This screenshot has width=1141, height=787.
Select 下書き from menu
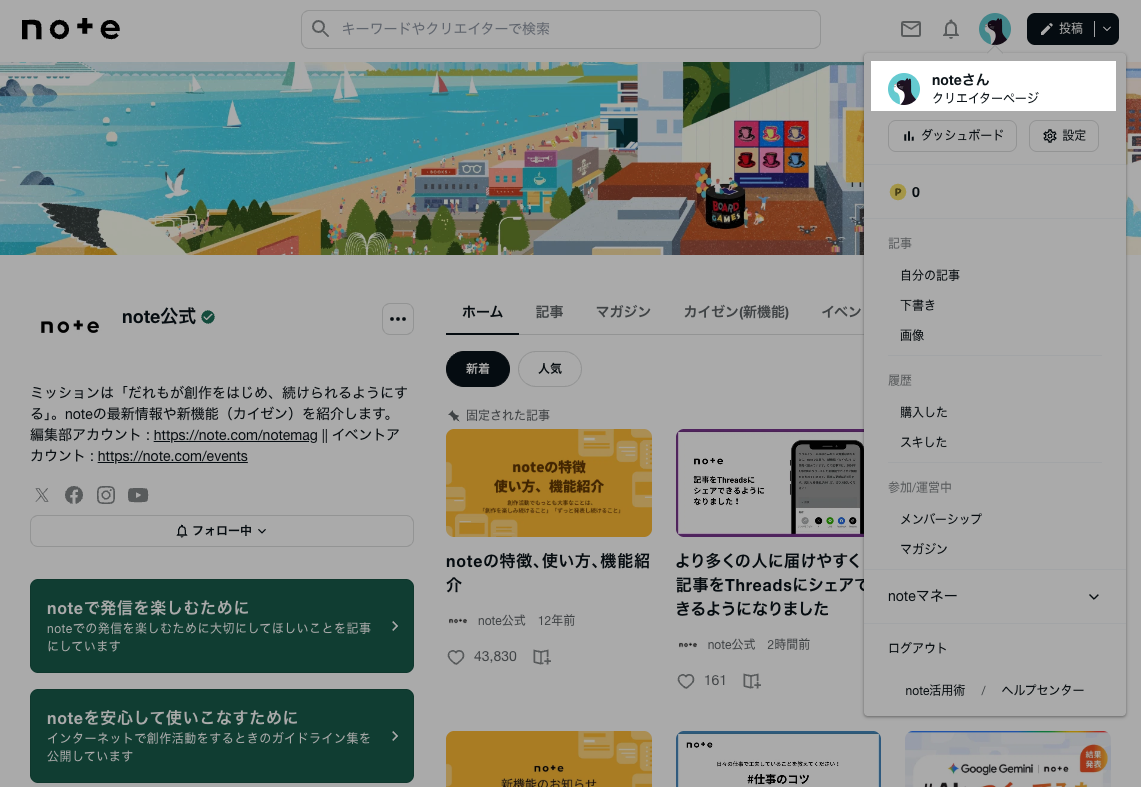pyautogui.click(x=918, y=305)
